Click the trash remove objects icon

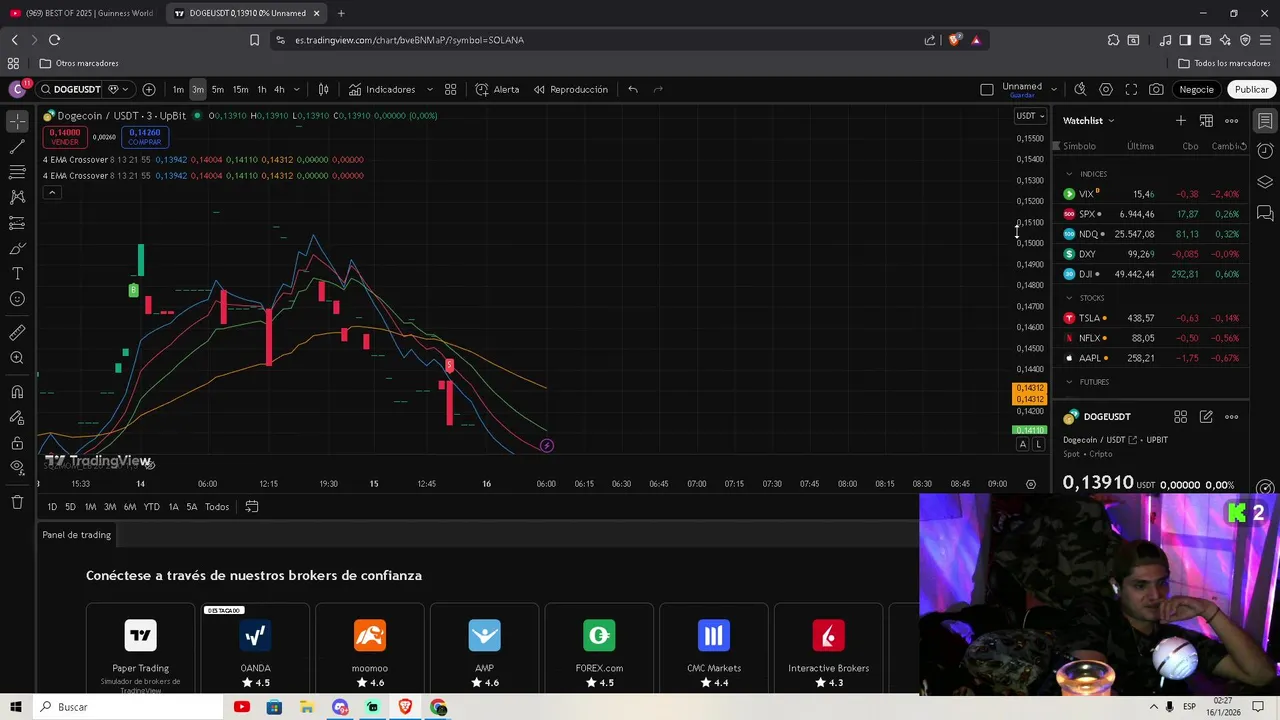[18, 502]
